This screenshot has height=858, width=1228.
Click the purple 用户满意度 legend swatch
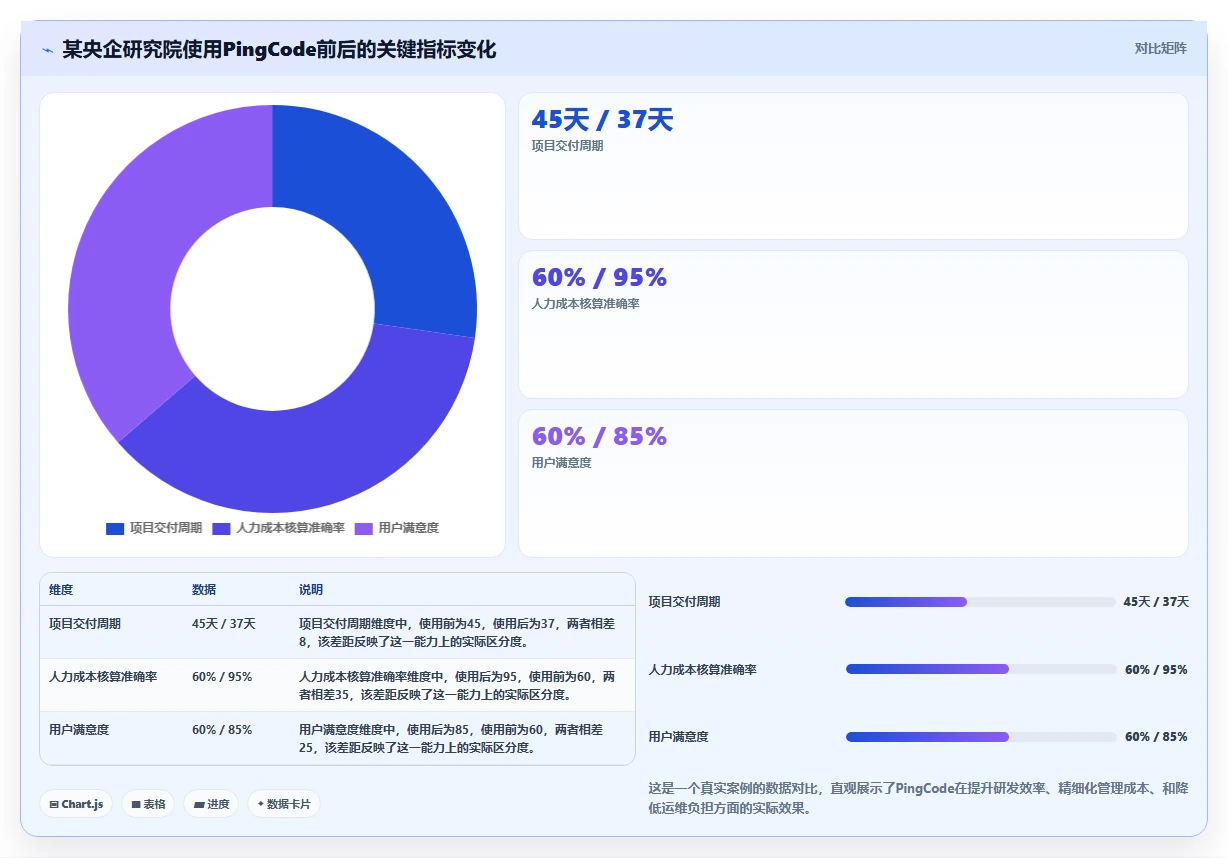pos(364,528)
